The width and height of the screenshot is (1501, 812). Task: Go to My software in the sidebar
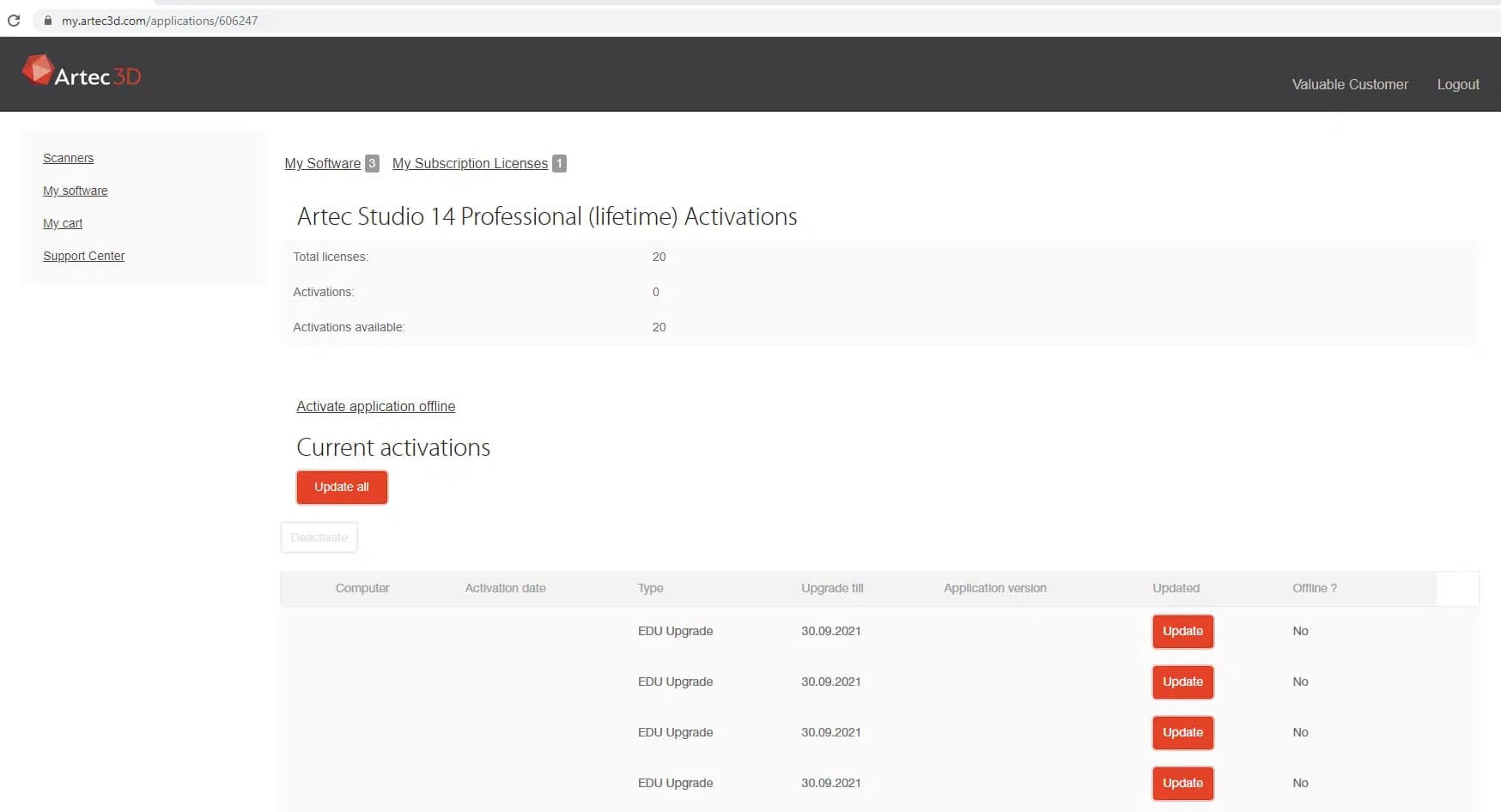[75, 191]
